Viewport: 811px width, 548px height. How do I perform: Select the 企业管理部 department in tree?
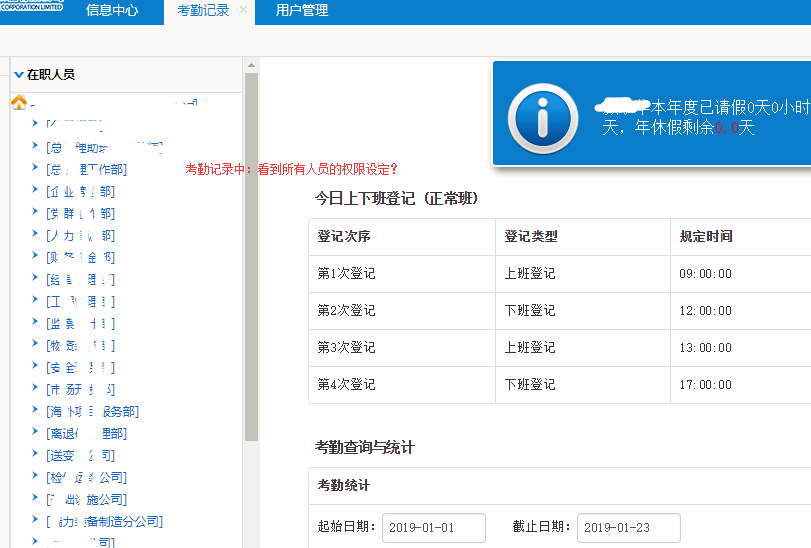pos(80,191)
